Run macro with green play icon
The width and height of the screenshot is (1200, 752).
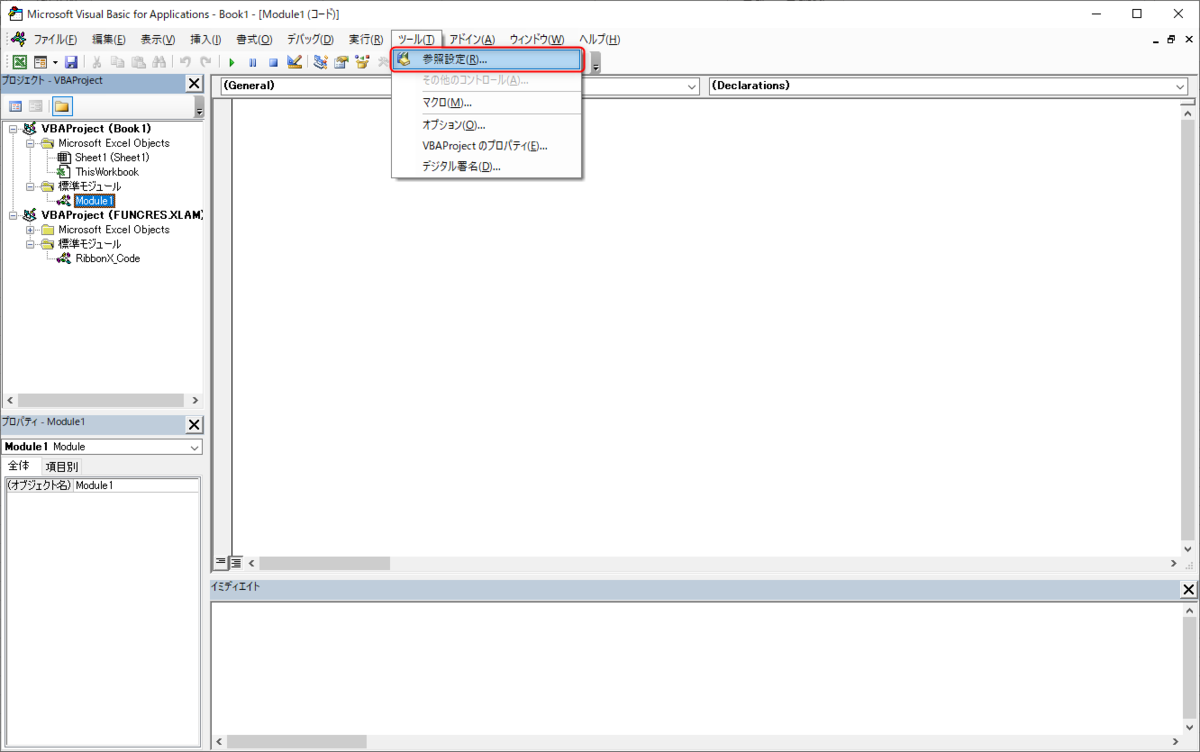coord(232,62)
